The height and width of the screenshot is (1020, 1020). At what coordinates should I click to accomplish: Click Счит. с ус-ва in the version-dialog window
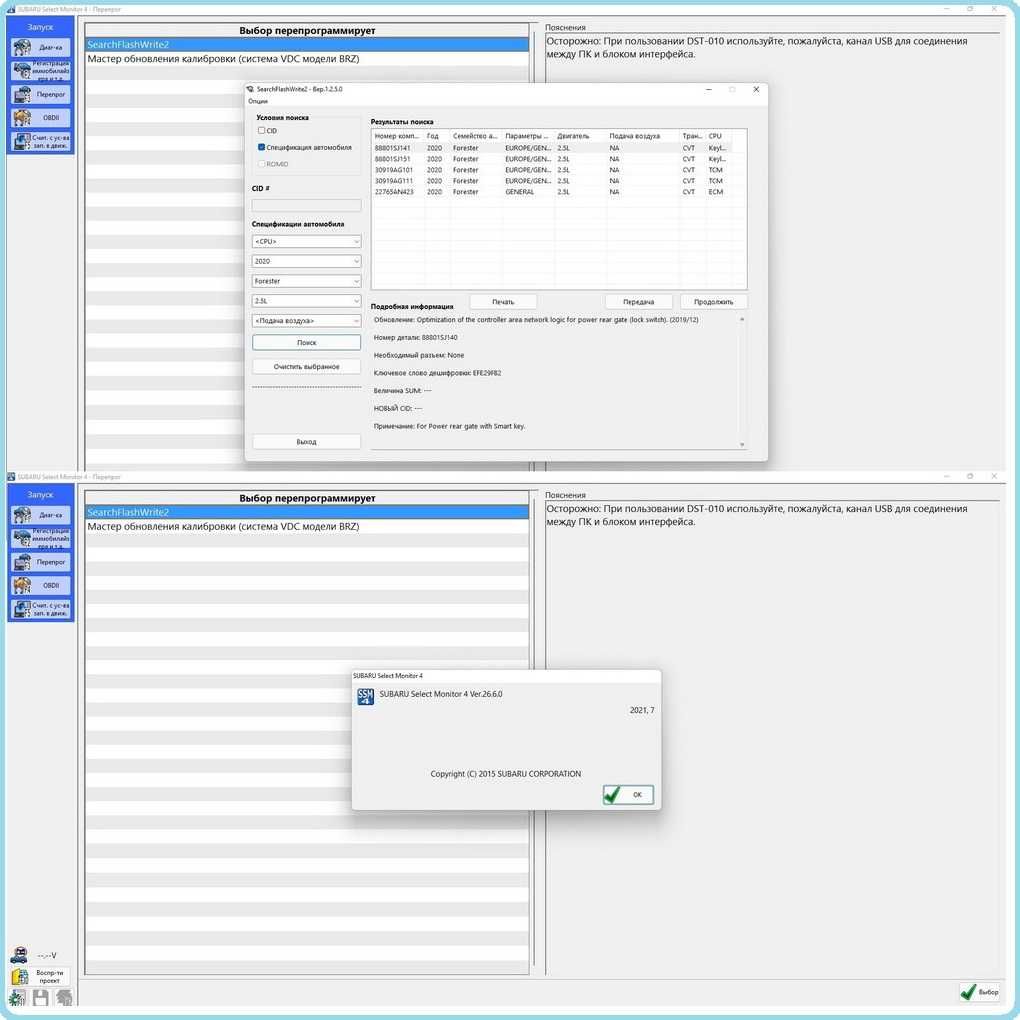[40, 609]
